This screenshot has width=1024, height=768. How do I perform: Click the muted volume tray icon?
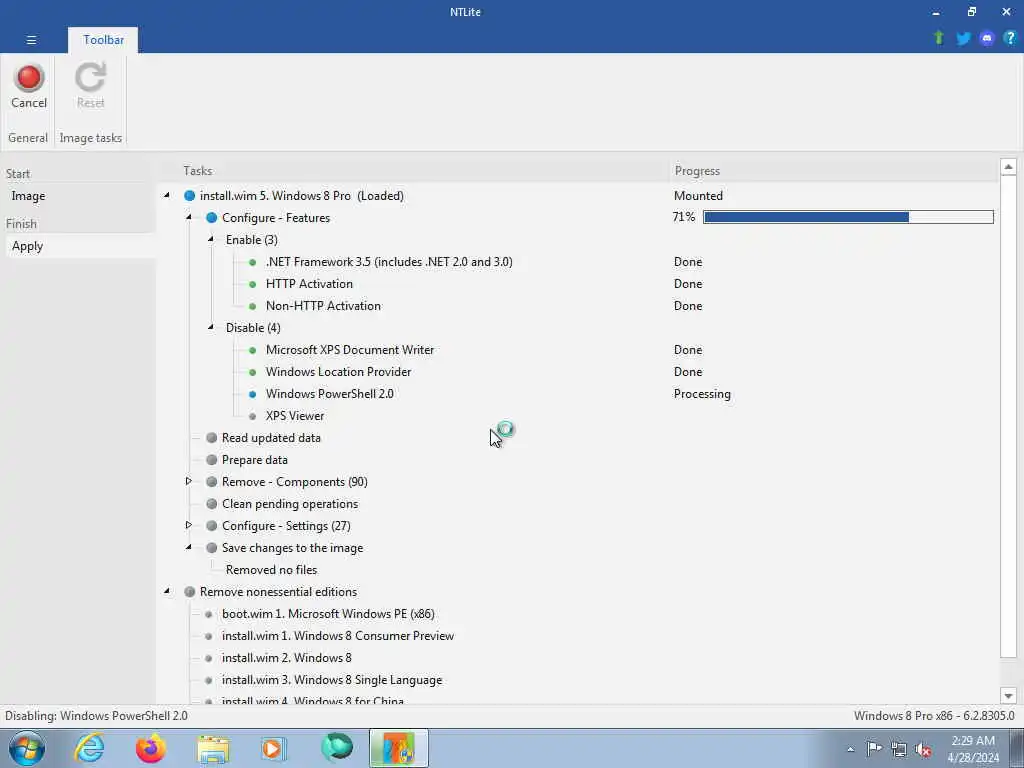[x=923, y=749]
